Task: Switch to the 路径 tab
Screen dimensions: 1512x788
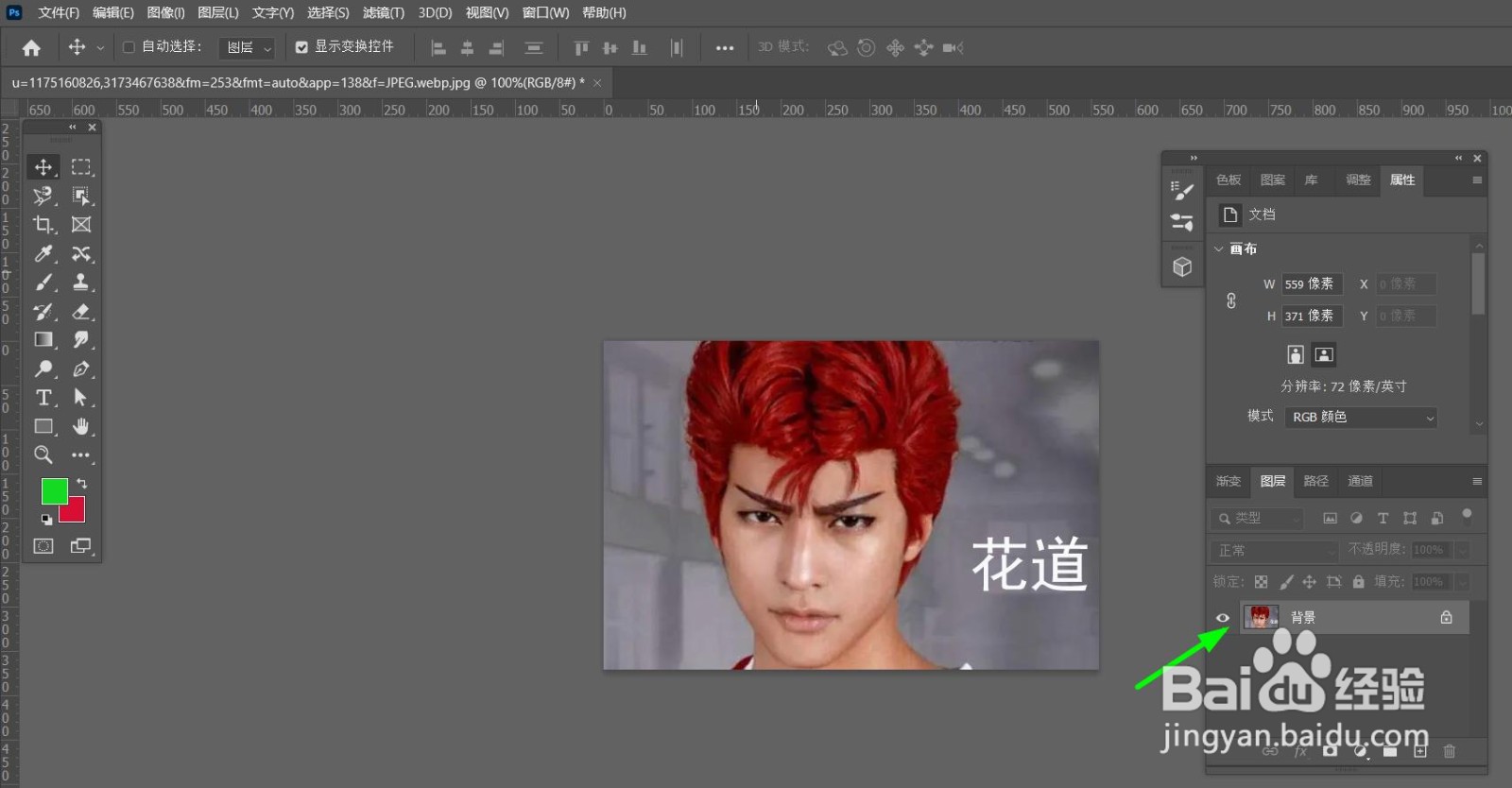Action: coord(1316,481)
